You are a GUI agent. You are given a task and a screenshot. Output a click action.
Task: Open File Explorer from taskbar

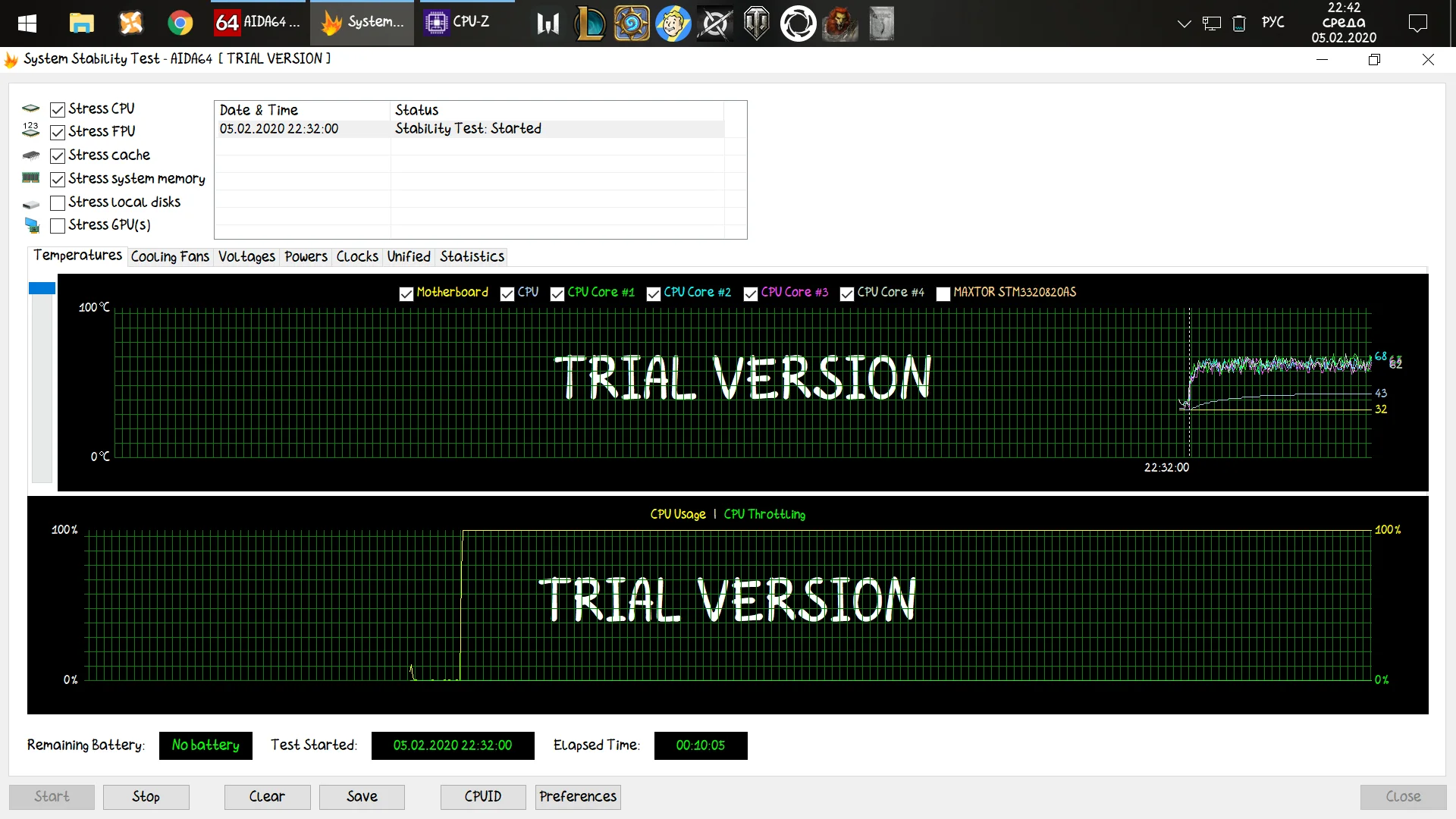click(x=81, y=23)
